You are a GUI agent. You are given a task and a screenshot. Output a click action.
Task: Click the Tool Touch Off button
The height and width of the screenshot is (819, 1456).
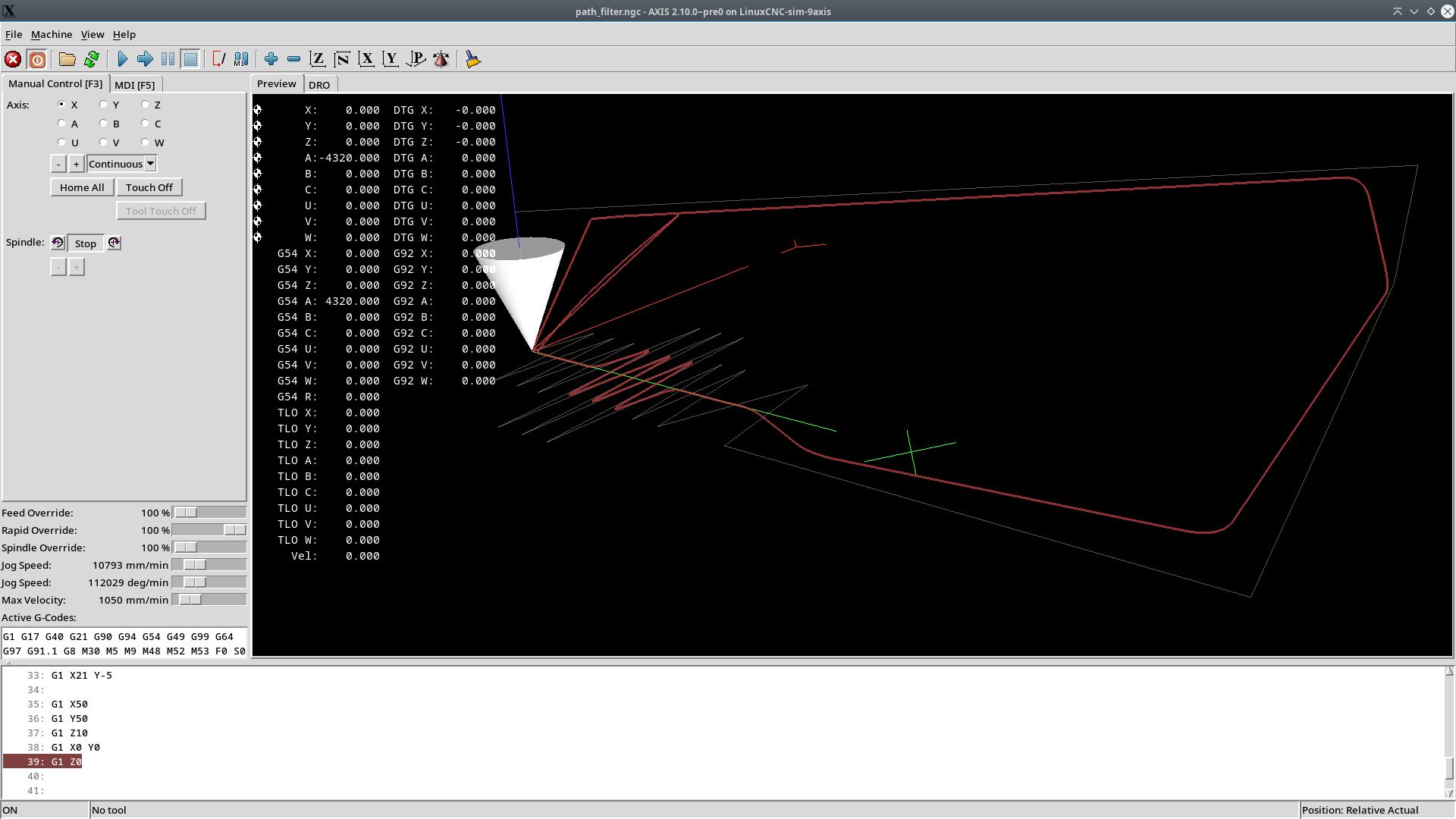point(161,211)
